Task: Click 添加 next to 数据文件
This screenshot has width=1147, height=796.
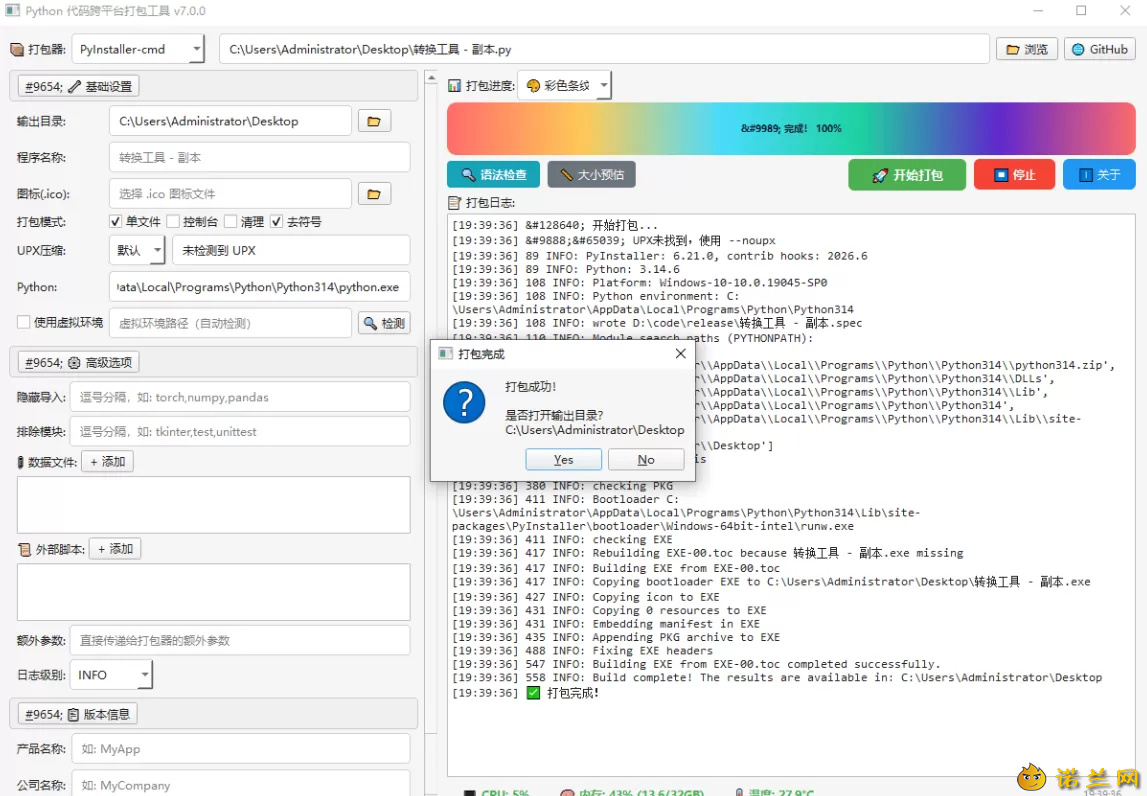Action: 108,462
